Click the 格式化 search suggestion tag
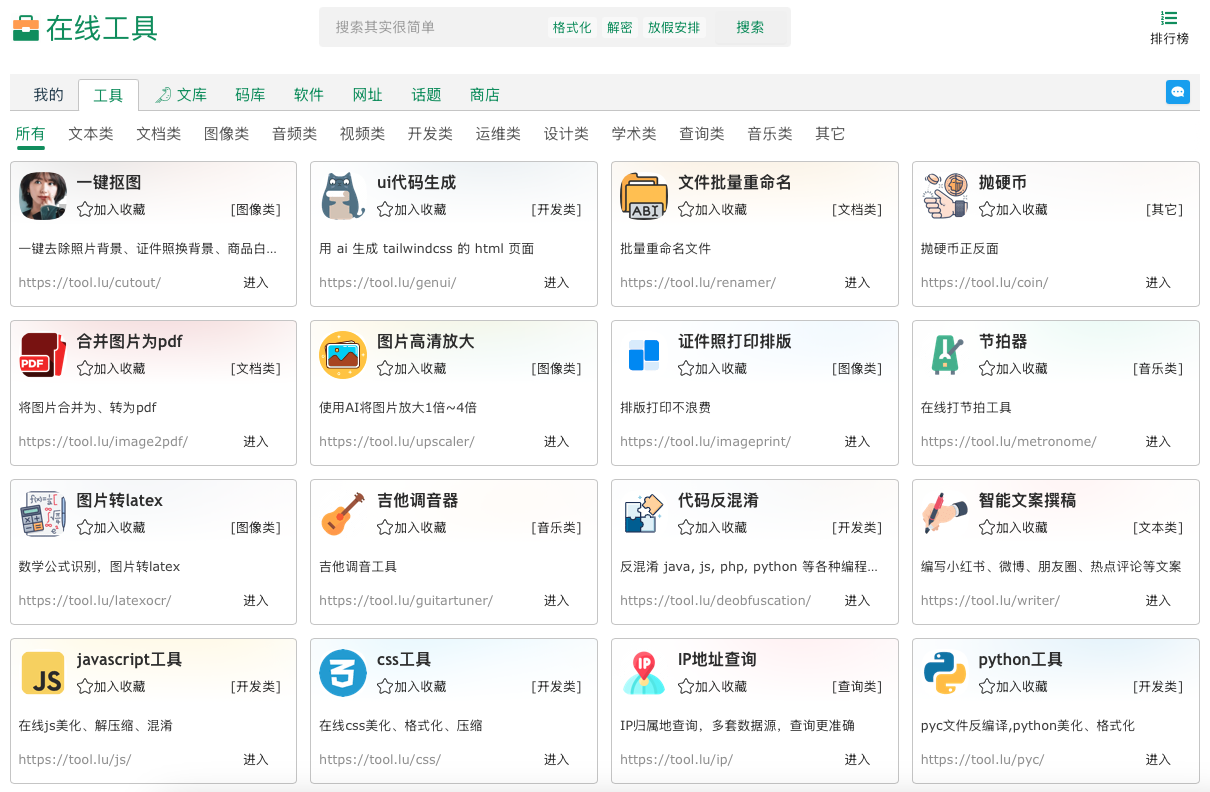The width and height of the screenshot is (1210, 792). (572, 28)
